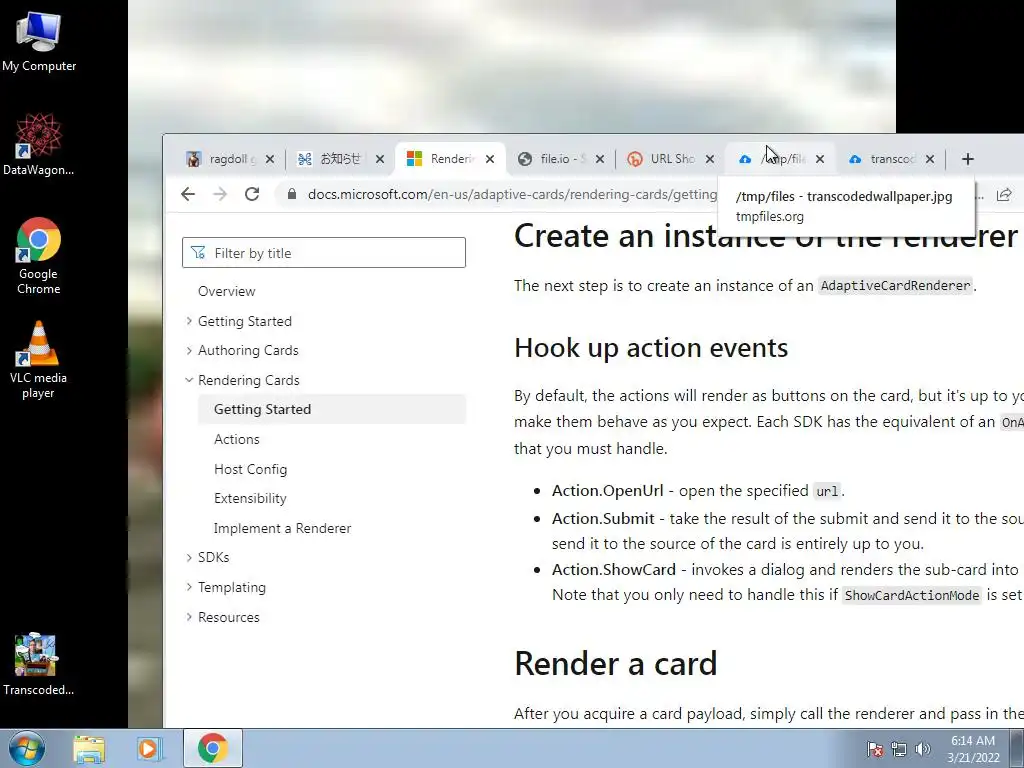The image size is (1024, 768).
Task: Click the share page icon in the address bar
Action: click(1004, 195)
